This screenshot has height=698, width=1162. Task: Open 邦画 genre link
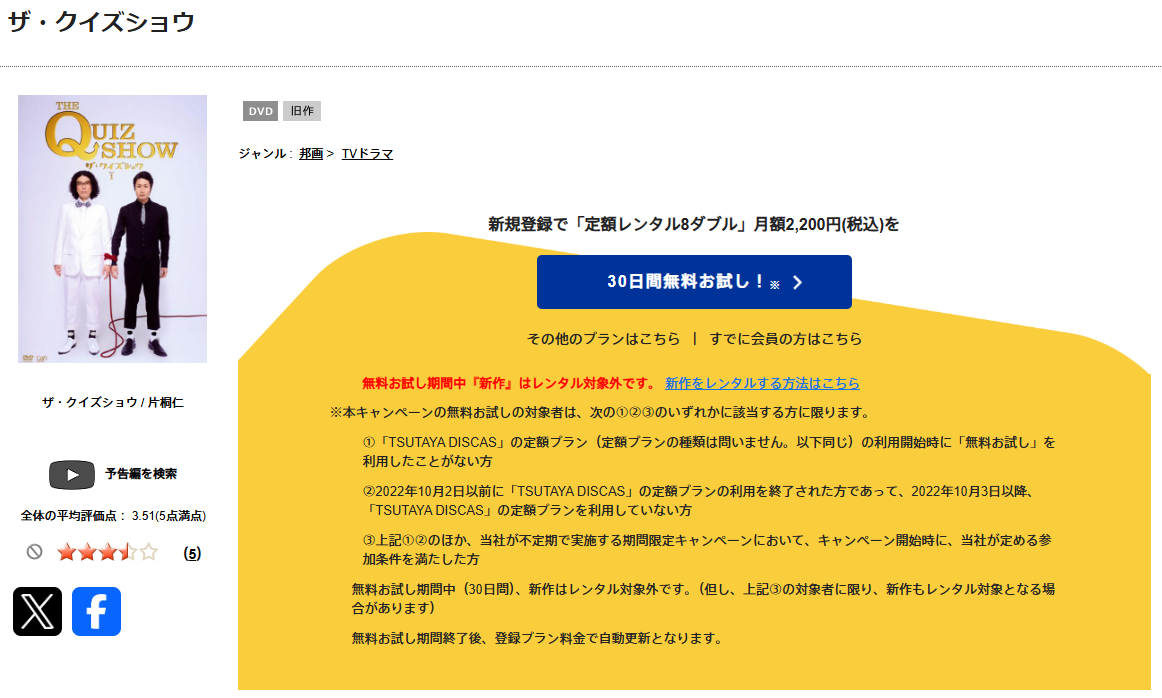(x=311, y=153)
